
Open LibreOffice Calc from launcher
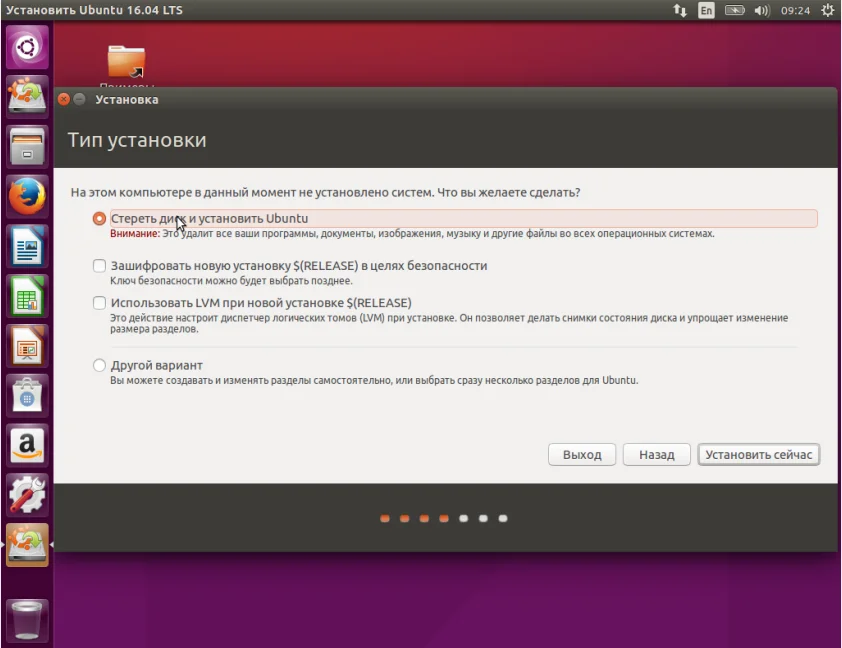tap(27, 296)
